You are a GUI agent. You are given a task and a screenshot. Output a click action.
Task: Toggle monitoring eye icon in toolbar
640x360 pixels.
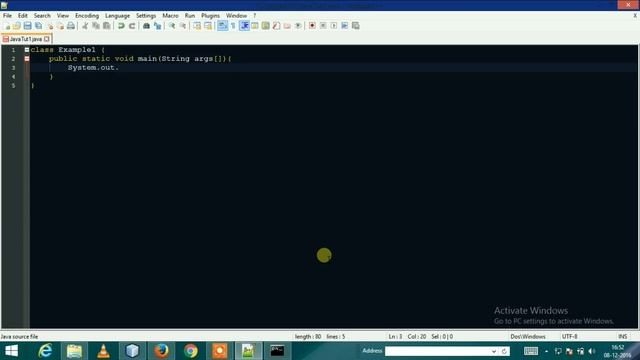298,26
